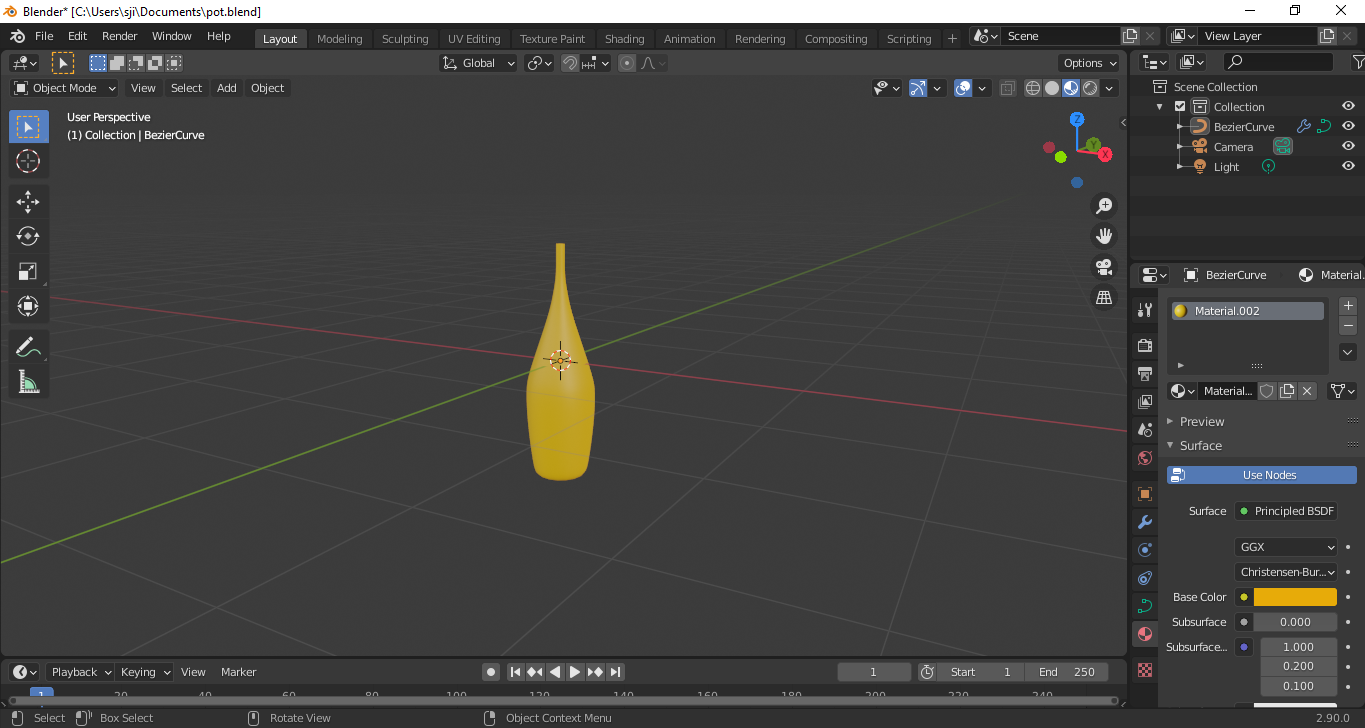
Task: Select the Texture Properties checkerboard icon
Action: click(1144, 669)
